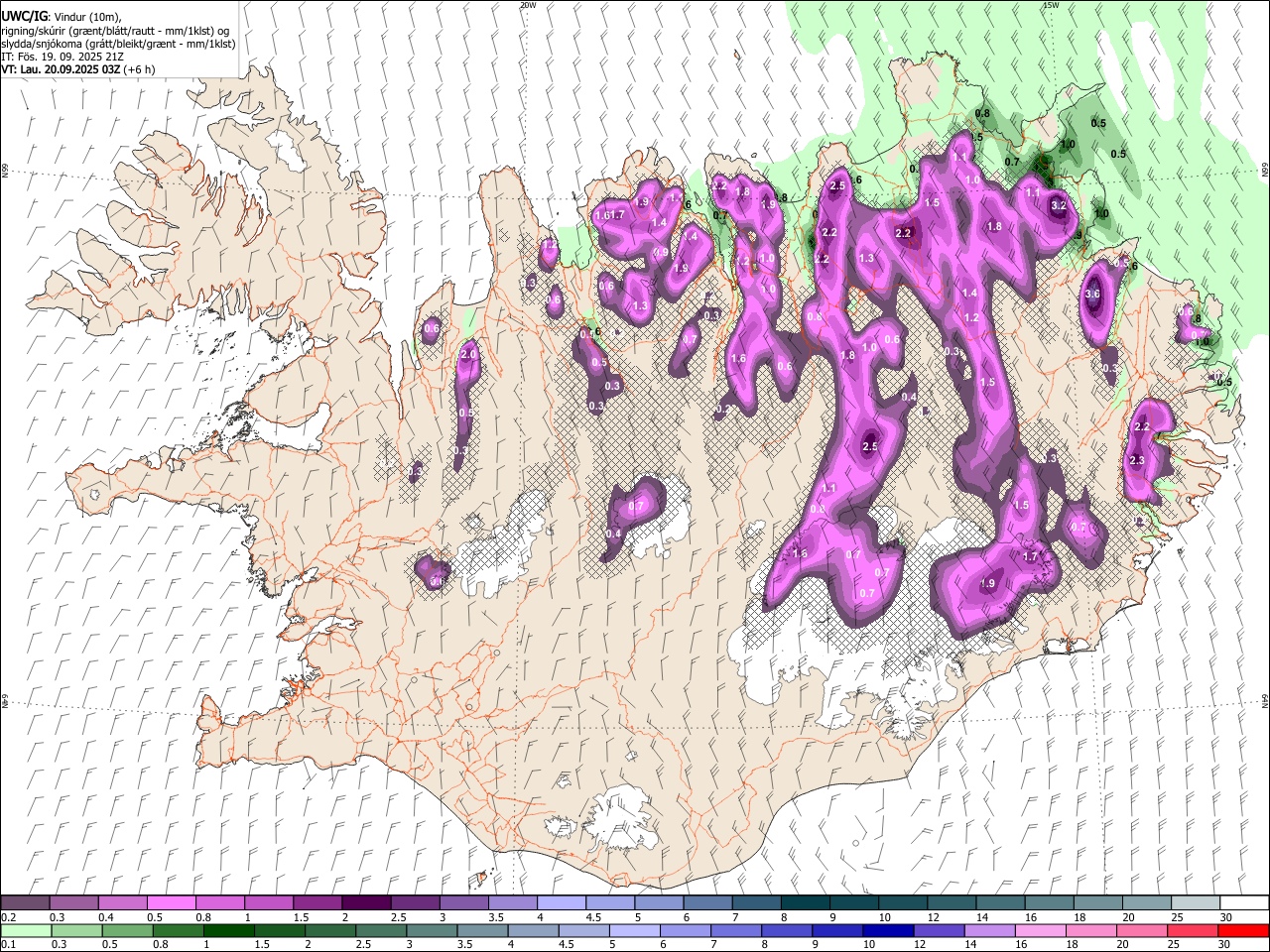1270x952 pixels.
Task: Click the header text 'UWC/IG: Vindur (10m),'
Action: coord(61,17)
